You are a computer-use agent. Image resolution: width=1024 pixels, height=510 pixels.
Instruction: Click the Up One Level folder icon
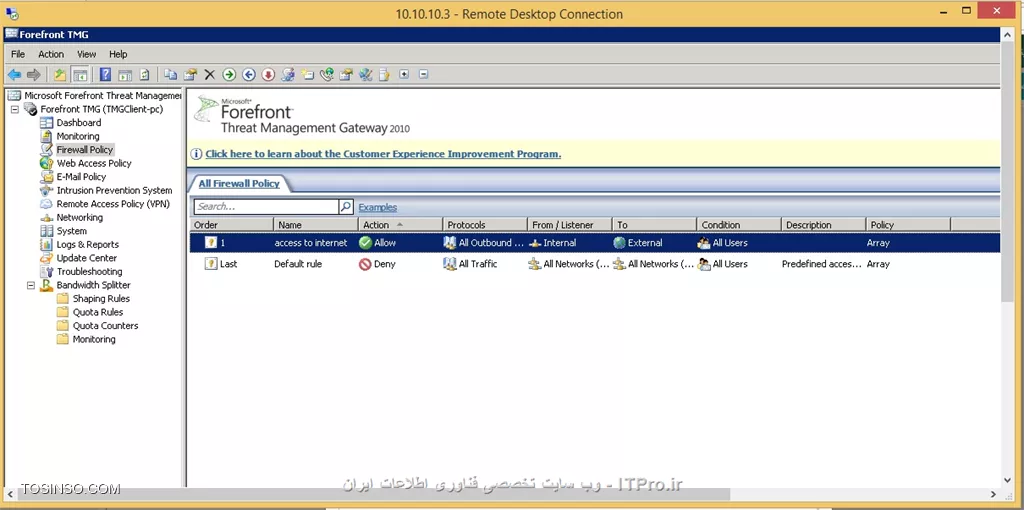pyautogui.click(x=60, y=74)
